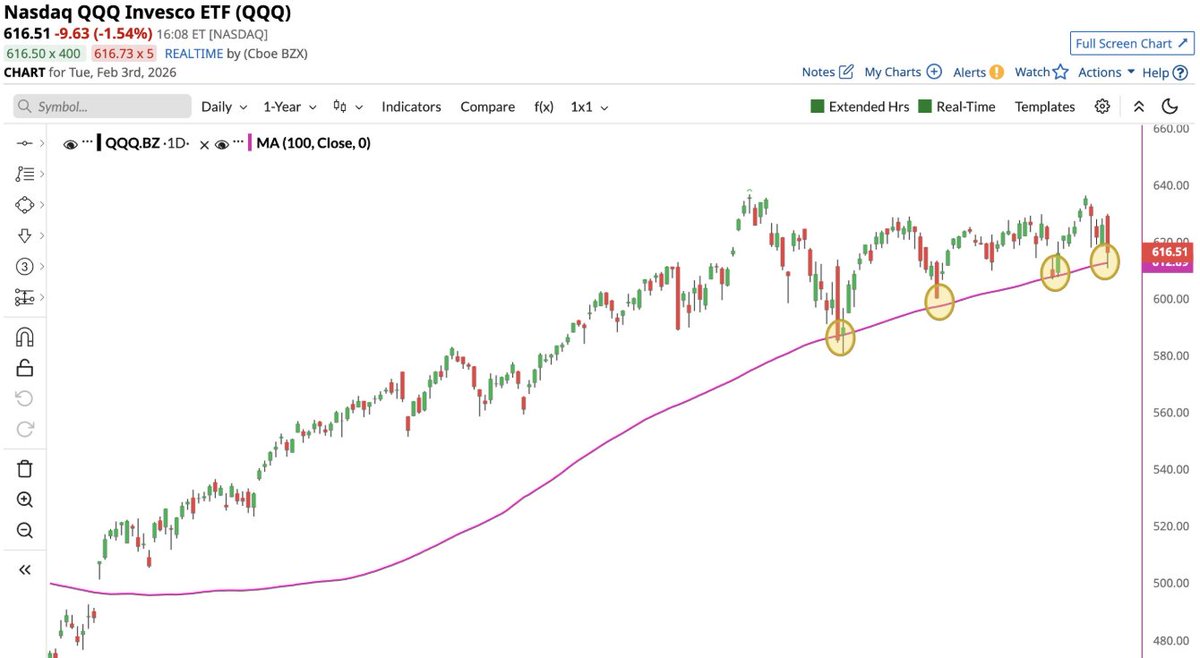Zoom out with the minus magnifier
Screen dimensions: 1200x658
tap(25, 531)
